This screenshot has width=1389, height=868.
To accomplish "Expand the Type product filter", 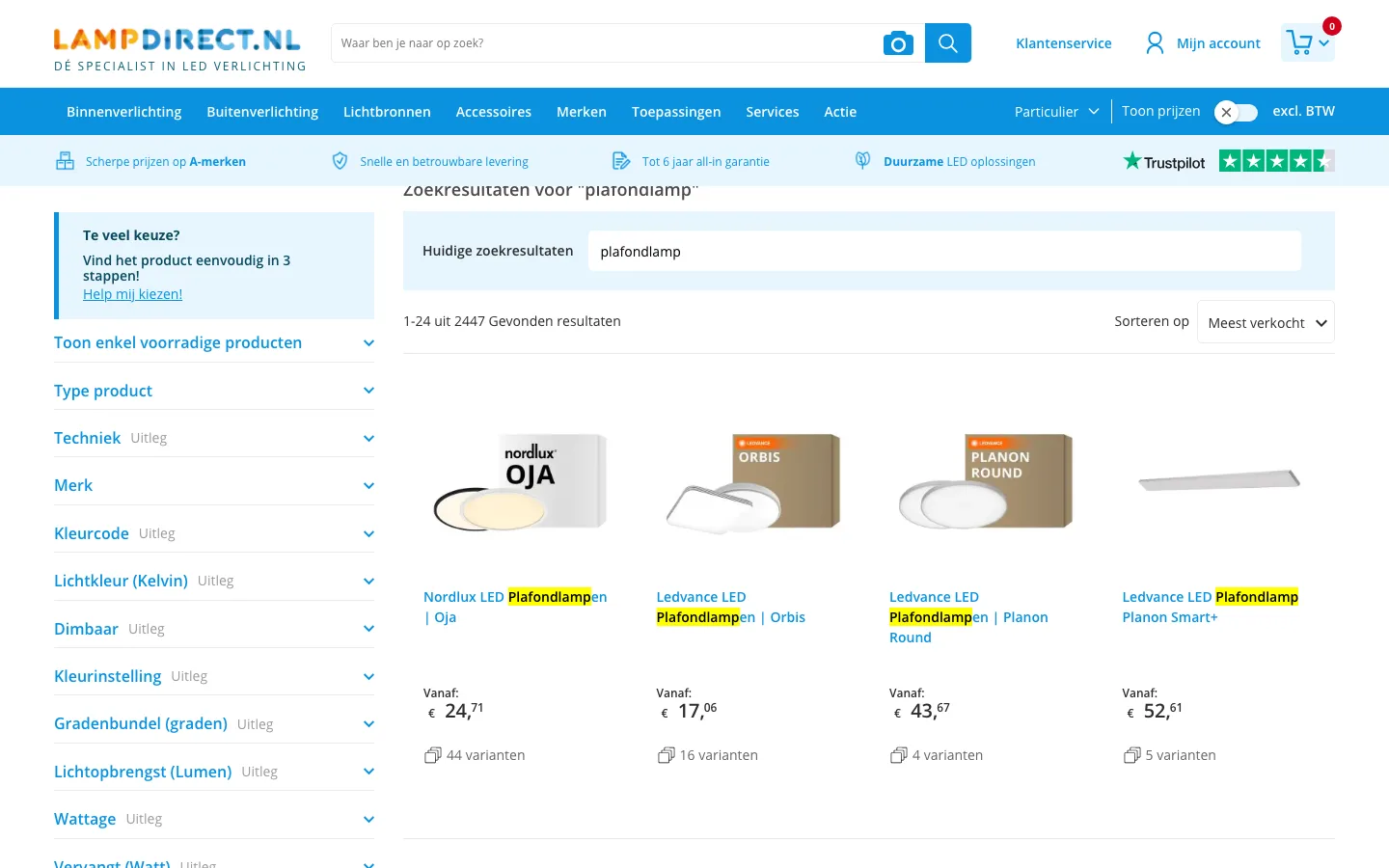I will point(214,391).
